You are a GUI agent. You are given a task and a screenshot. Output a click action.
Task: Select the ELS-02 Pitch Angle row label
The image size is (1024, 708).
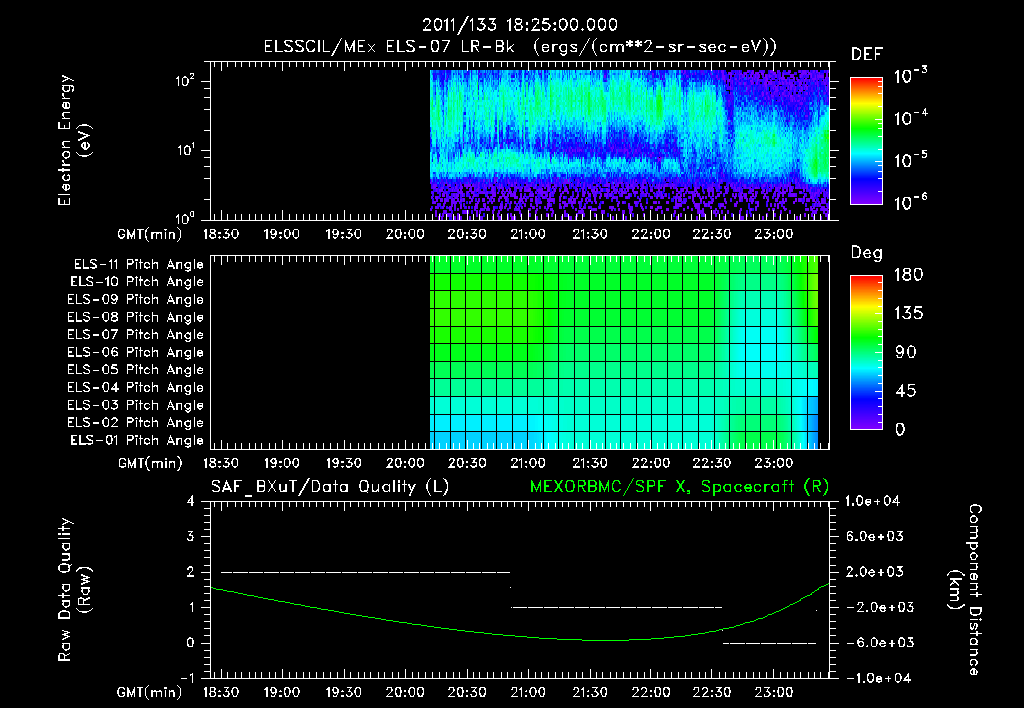(x=136, y=423)
